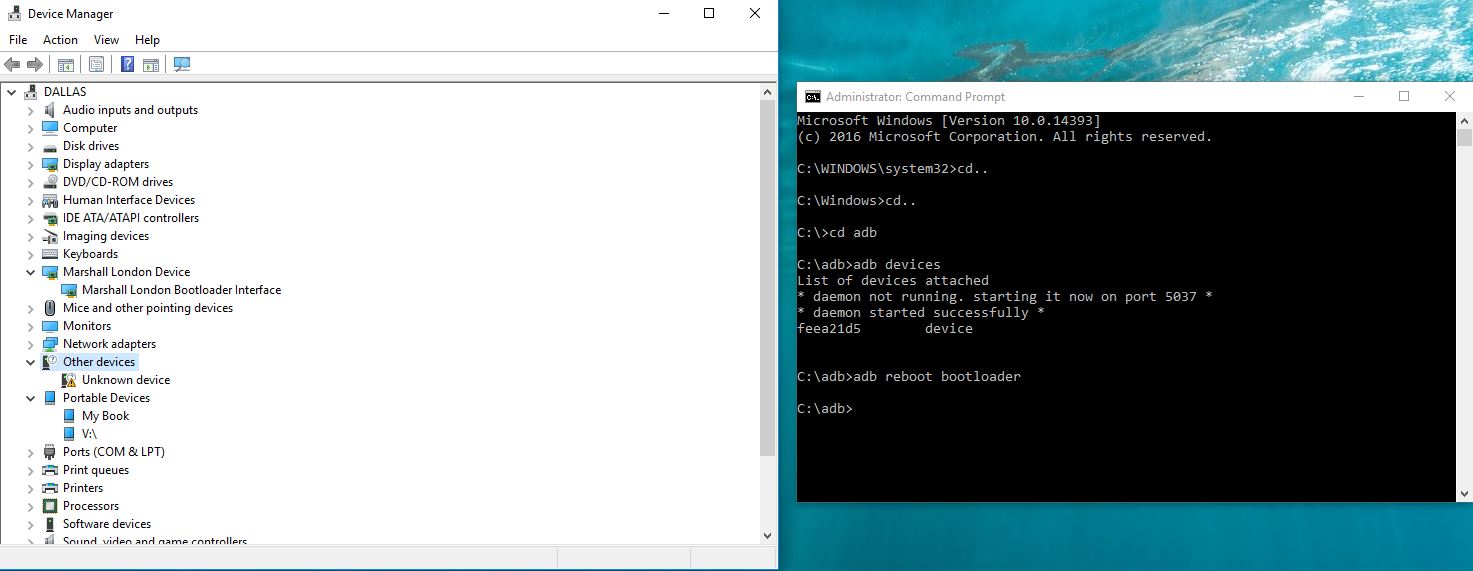Image resolution: width=1473 pixels, height=571 pixels.
Task: Click the Command Prompt title bar icon
Action: coord(813,97)
